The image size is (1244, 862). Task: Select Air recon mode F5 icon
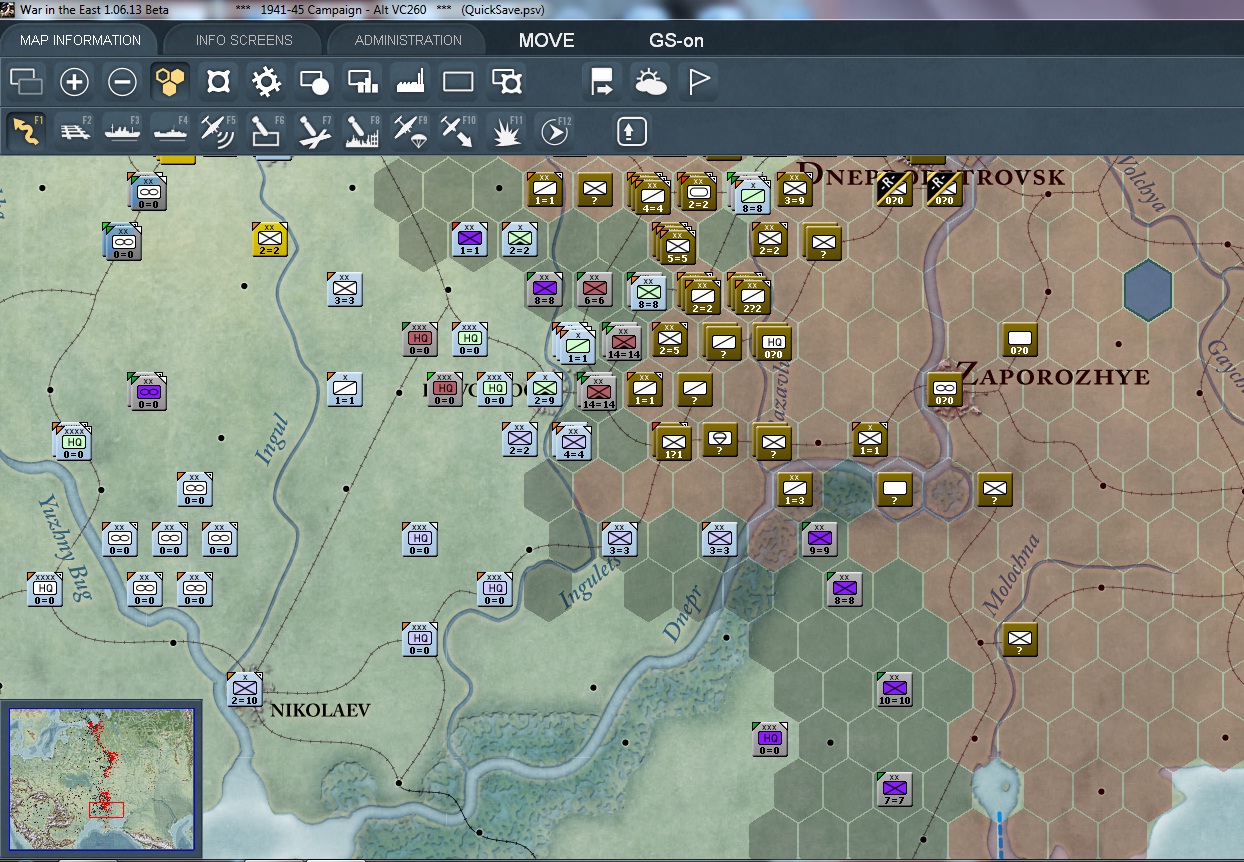point(219,131)
